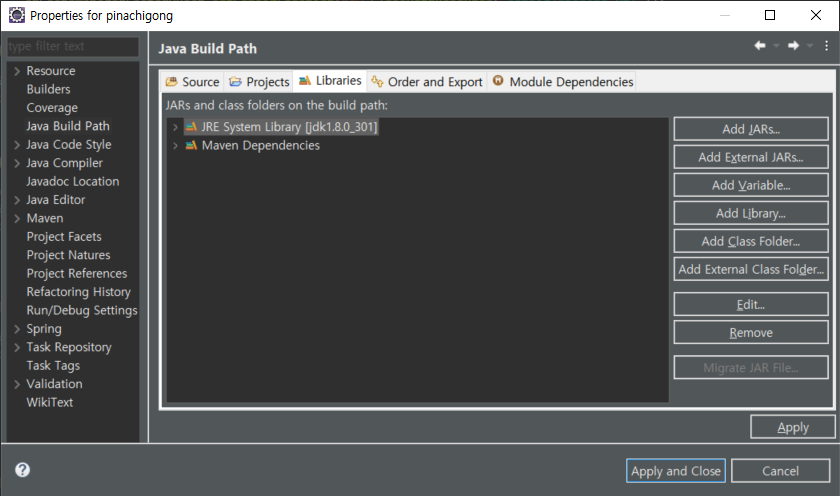
Task: Expand the JRE System Library node
Action: [175, 127]
